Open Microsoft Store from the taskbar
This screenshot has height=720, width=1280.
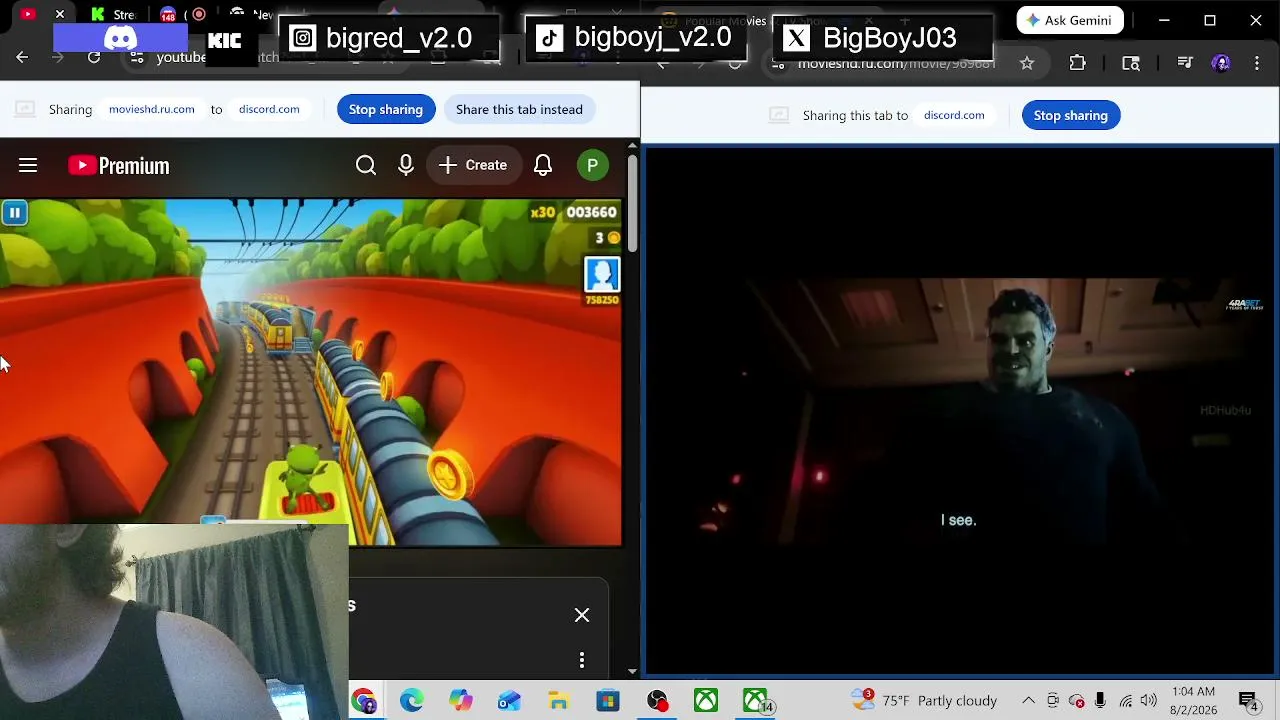(608, 701)
